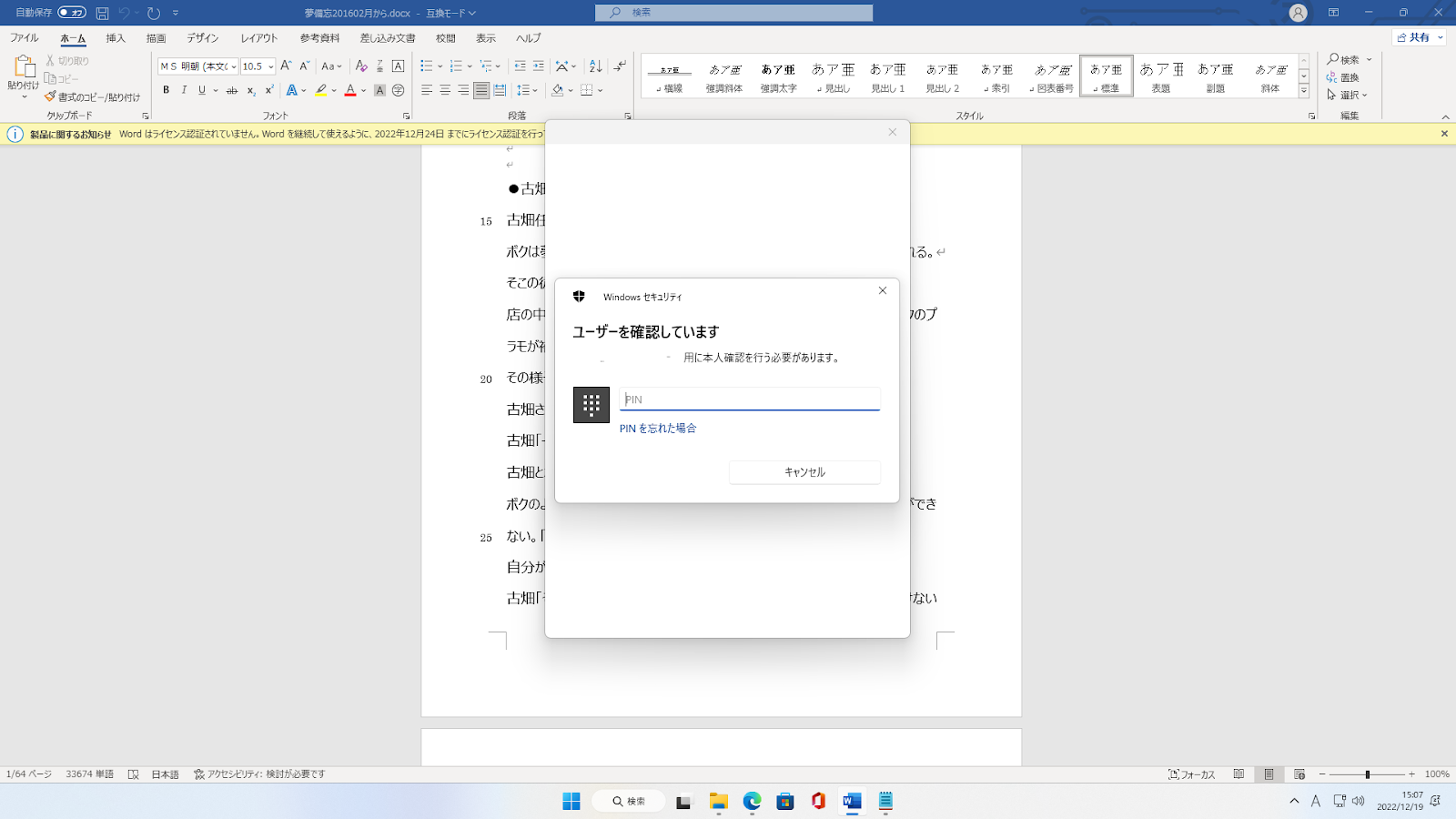Click キャンセル in the security dialog
Viewport: 1456px width, 819px height.
(804, 472)
